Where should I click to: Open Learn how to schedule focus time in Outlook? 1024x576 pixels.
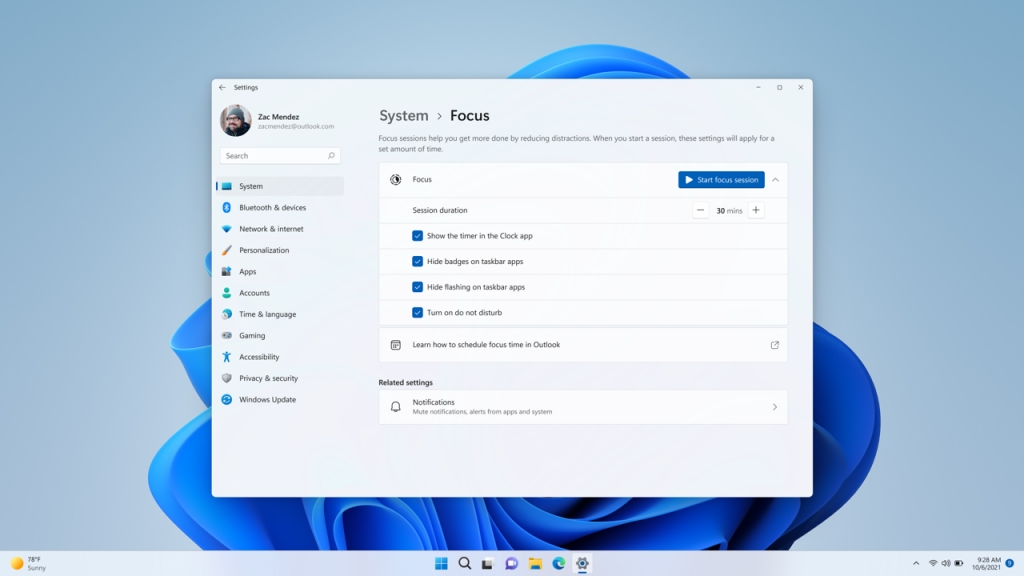[x=583, y=344]
